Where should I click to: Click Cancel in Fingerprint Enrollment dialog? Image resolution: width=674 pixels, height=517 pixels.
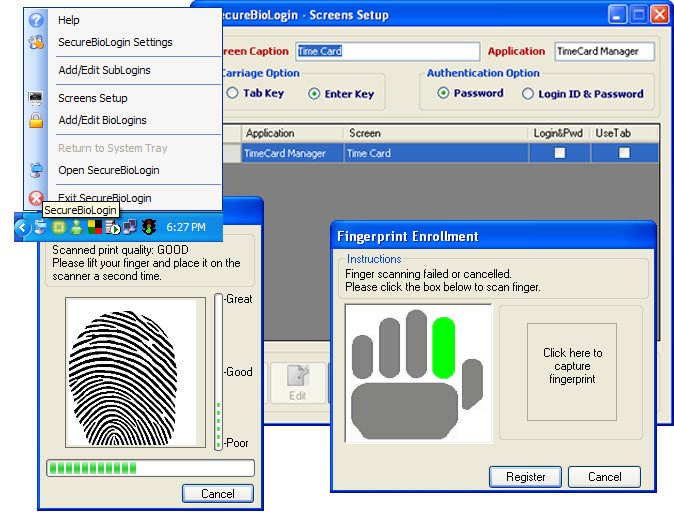604,477
